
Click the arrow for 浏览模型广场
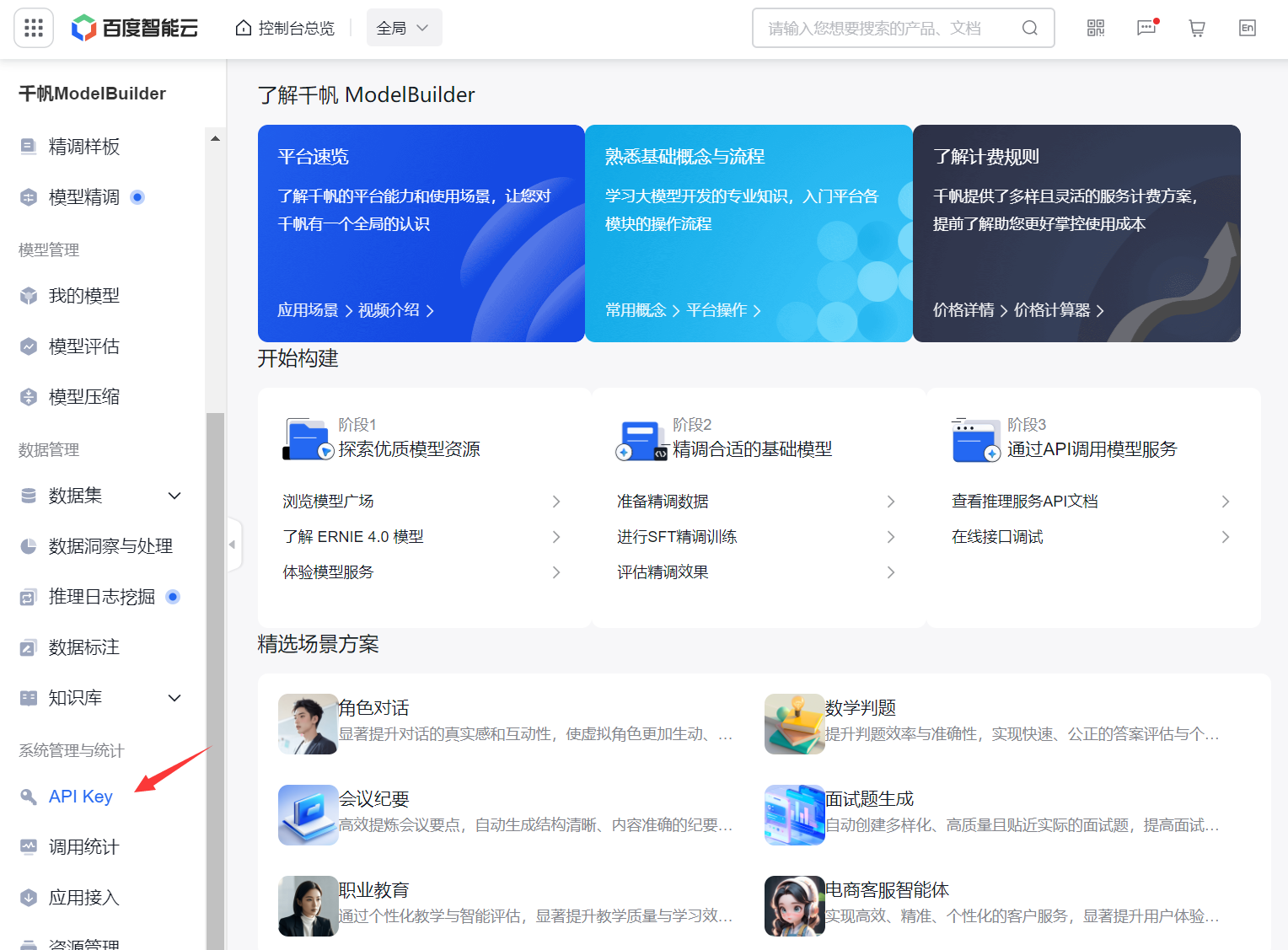point(556,502)
